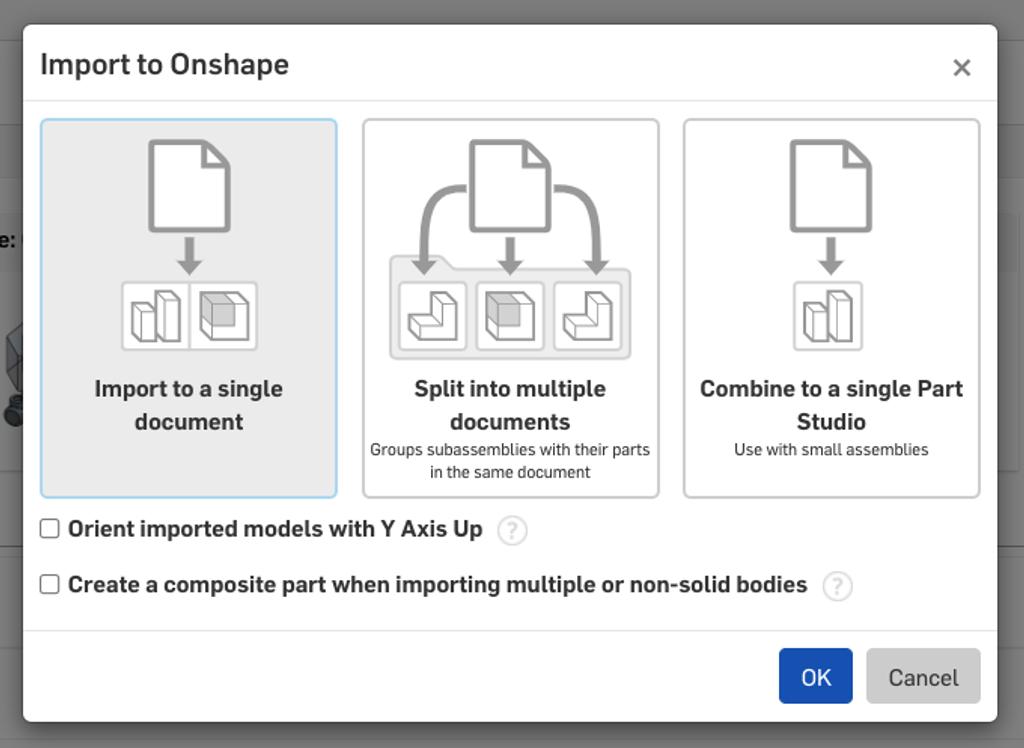Confirm the import with OK
This screenshot has height=748, width=1024.
[815, 676]
